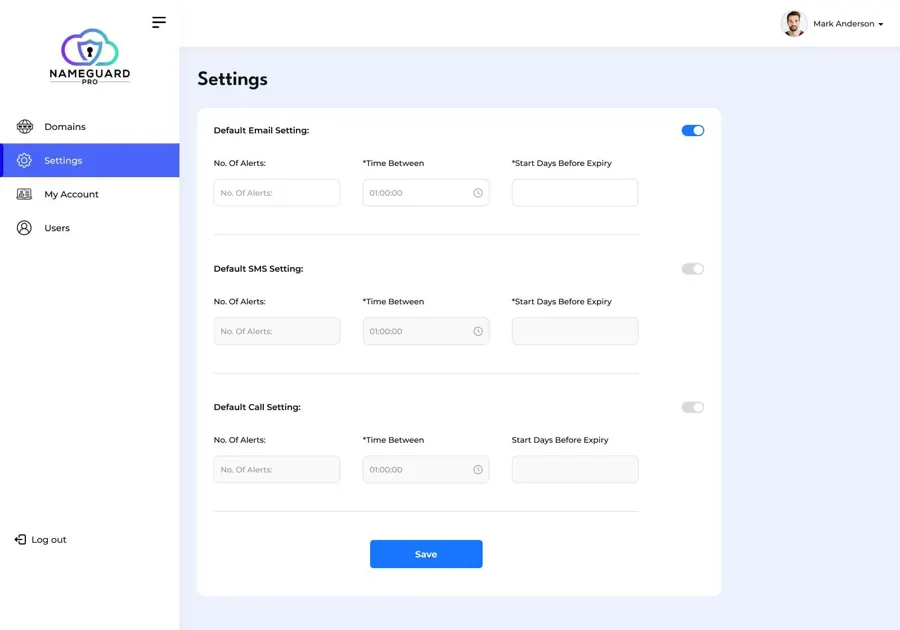Screen dimensions: 900x630
Task: Click the 'Default Email Setting:' label
Action: pos(261,130)
